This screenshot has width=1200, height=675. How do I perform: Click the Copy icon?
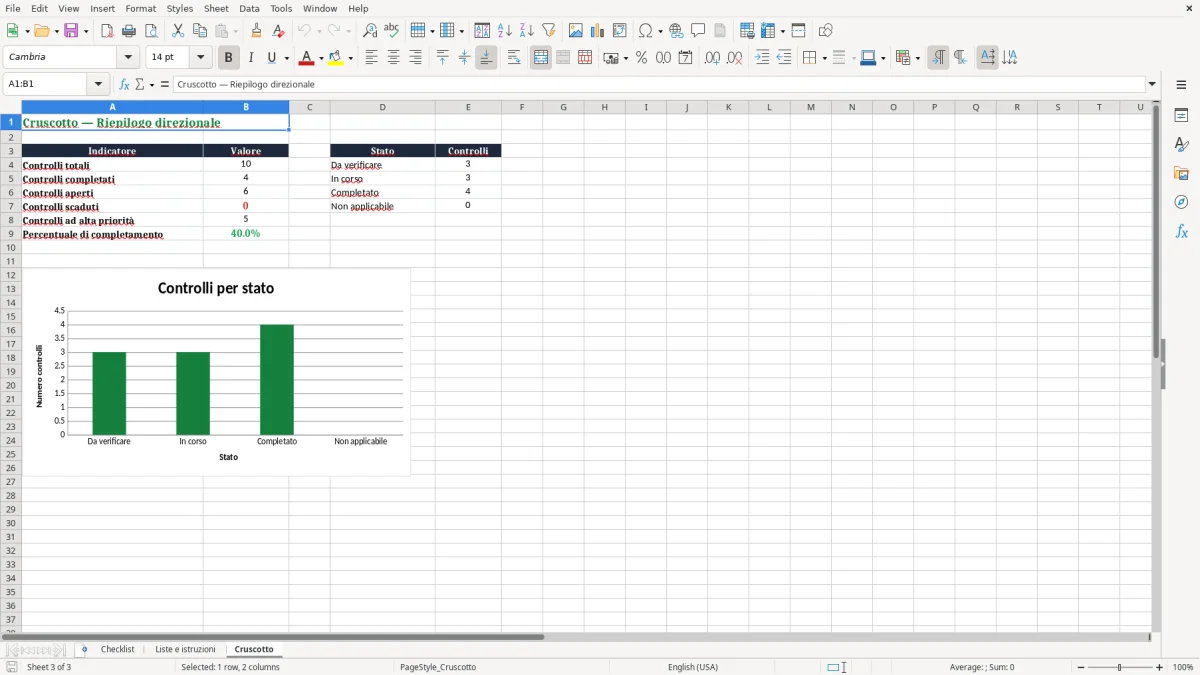coord(200,31)
